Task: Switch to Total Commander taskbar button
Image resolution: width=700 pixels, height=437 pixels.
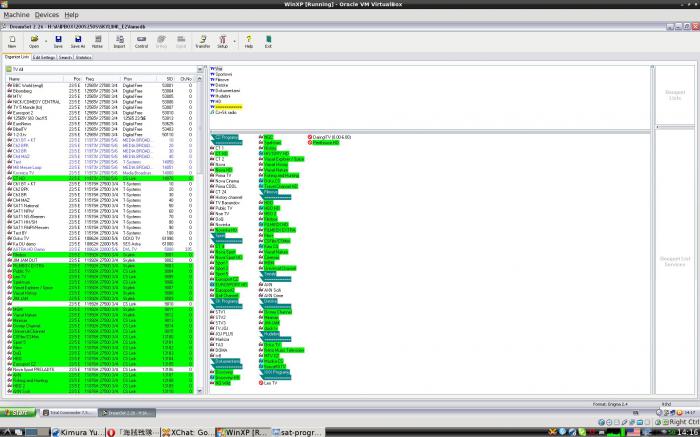Action: 68,413
